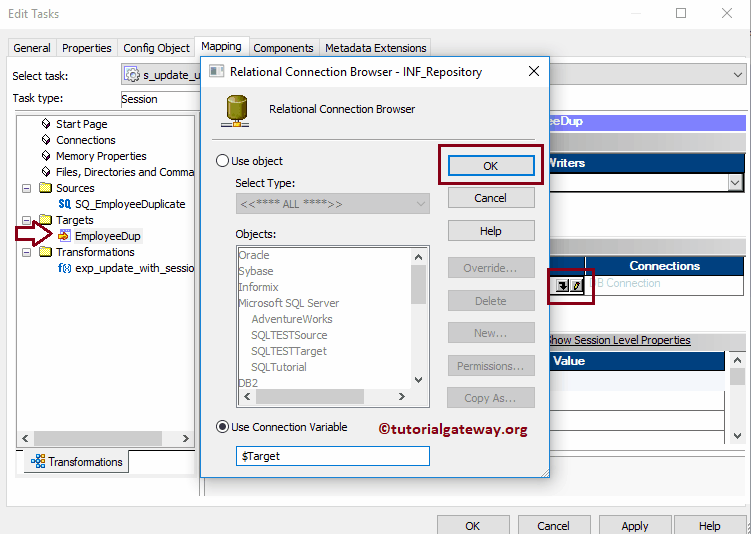This screenshot has height=534, width=751.
Task: Click the Transformations folder icon in tree
Action: [46, 252]
